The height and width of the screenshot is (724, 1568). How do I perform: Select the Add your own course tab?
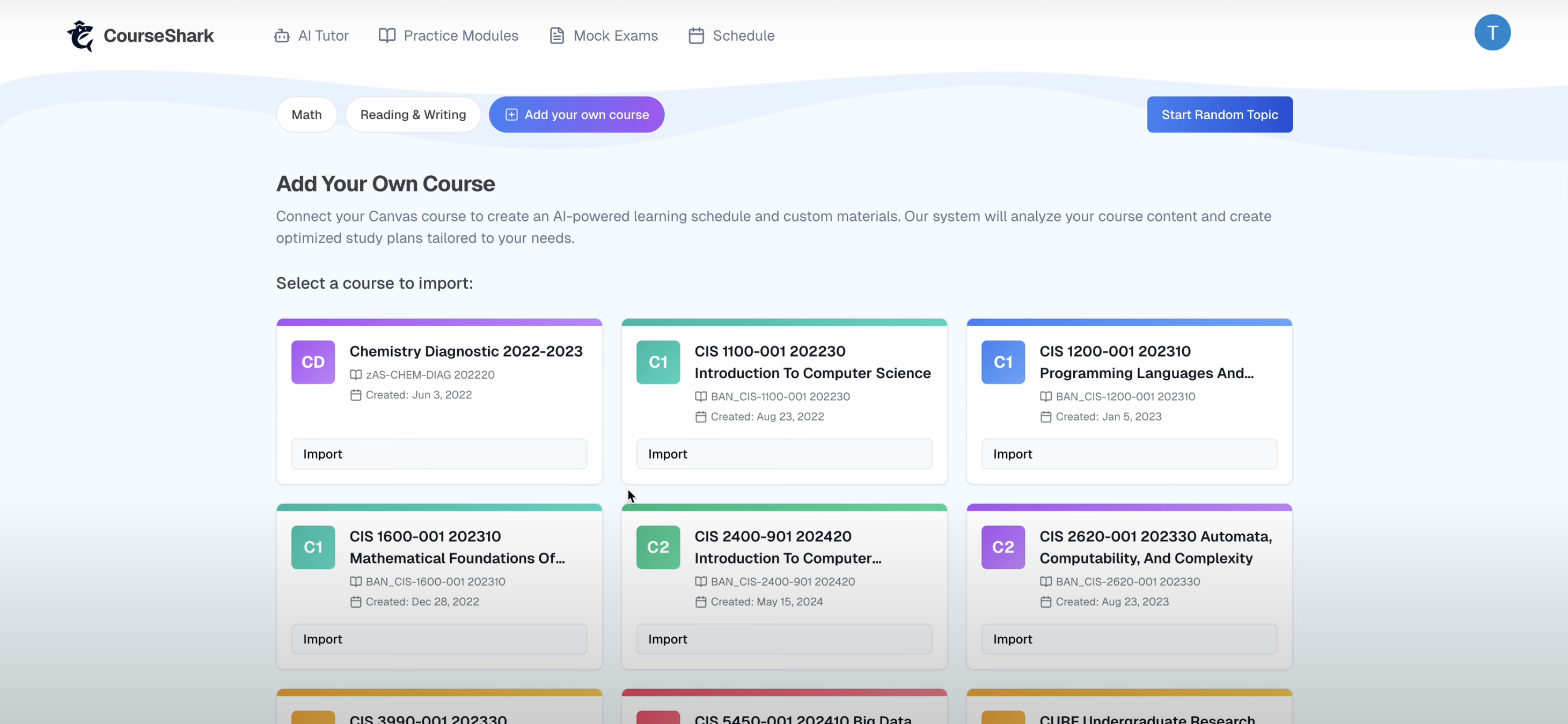coord(576,115)
